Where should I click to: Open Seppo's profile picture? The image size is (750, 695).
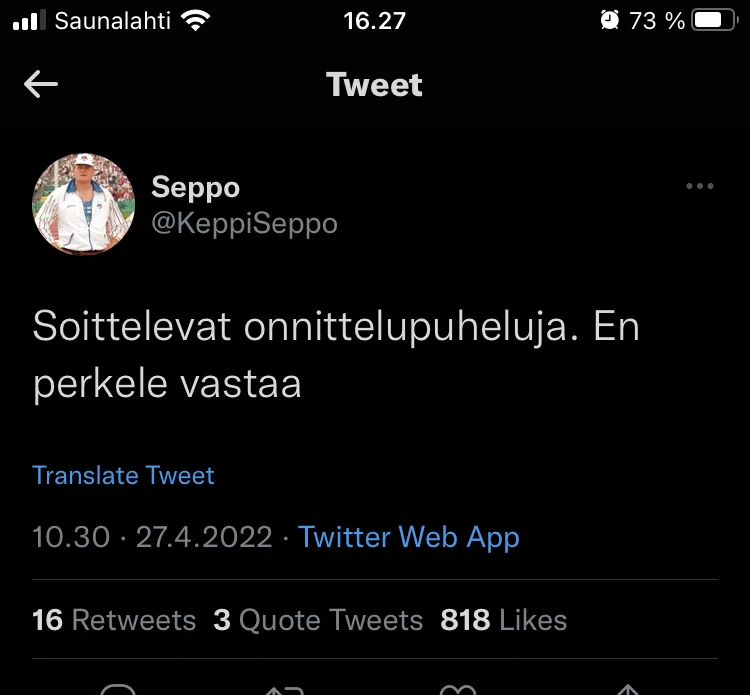pyautogui.click(x=83, y=205)
